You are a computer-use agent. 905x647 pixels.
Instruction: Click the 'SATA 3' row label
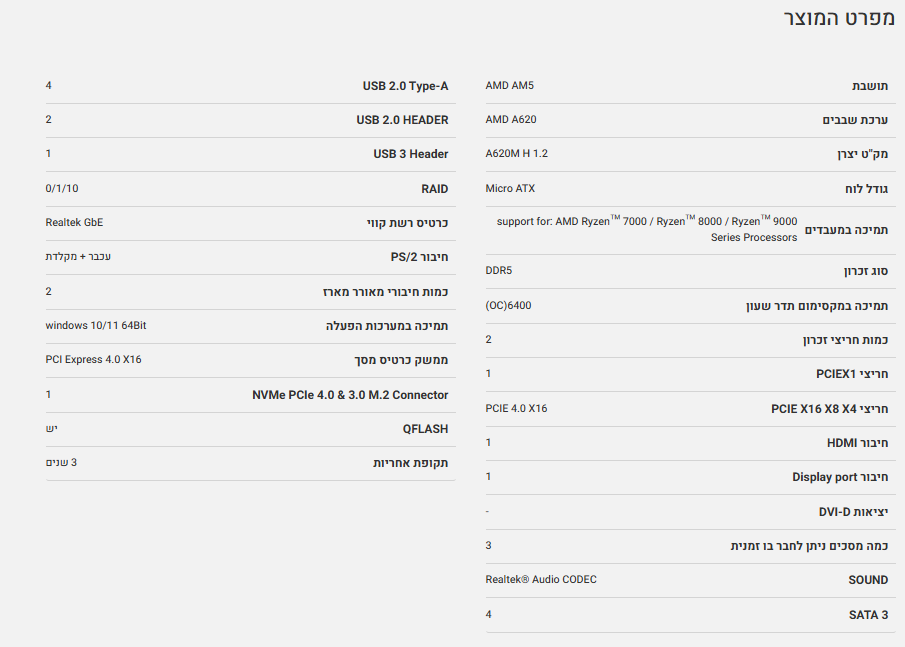click(868, 615)
